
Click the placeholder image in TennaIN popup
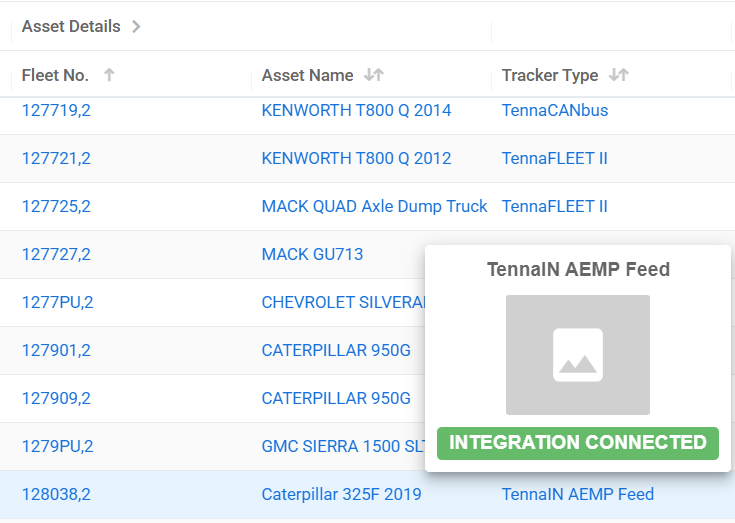tap(578, 355)
